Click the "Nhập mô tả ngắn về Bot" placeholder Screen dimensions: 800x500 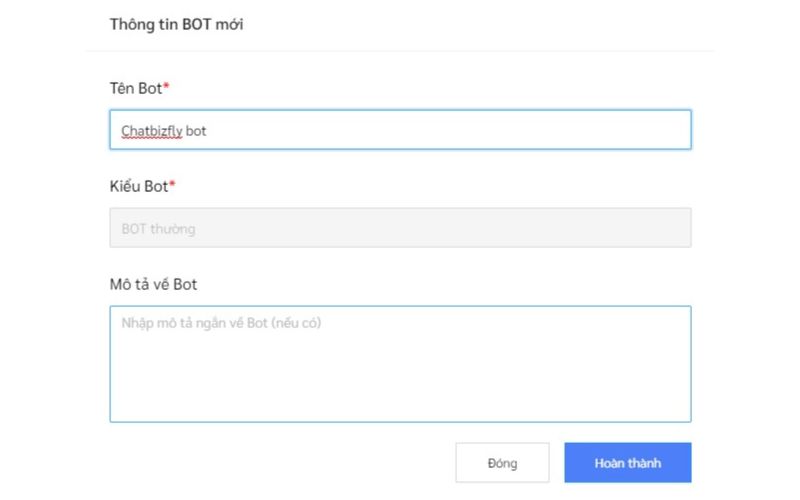tap(220, 324)
